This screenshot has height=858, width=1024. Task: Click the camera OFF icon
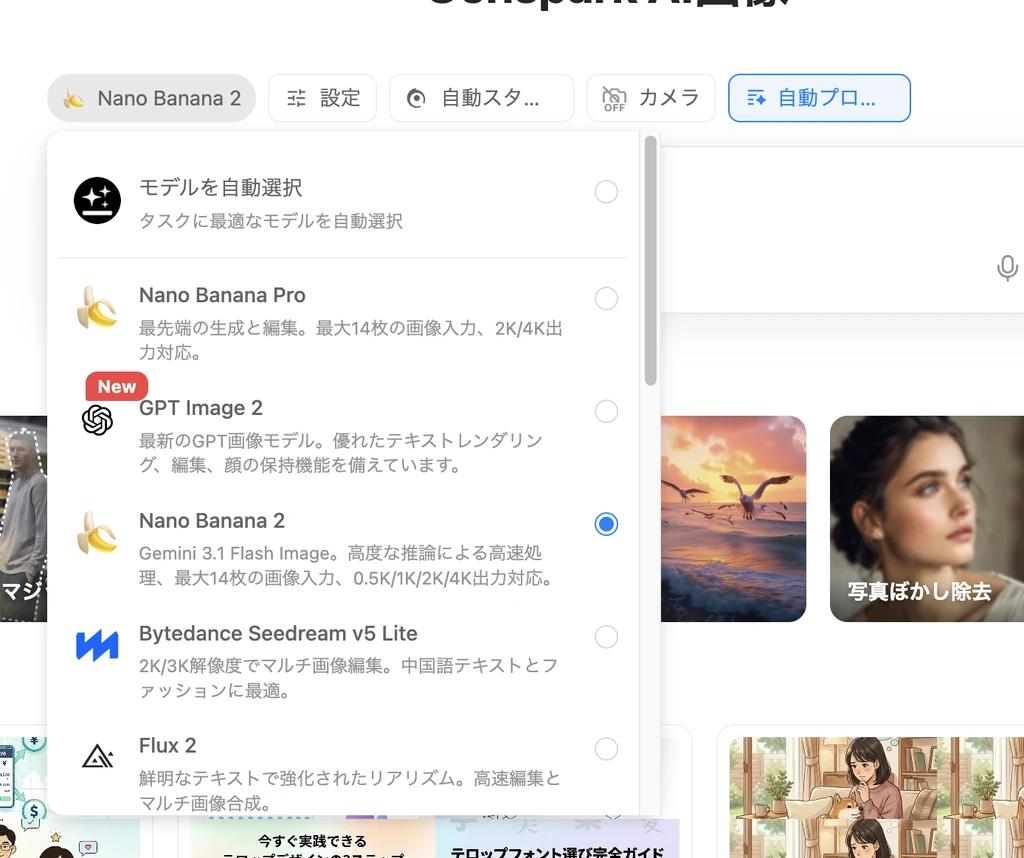614,98
